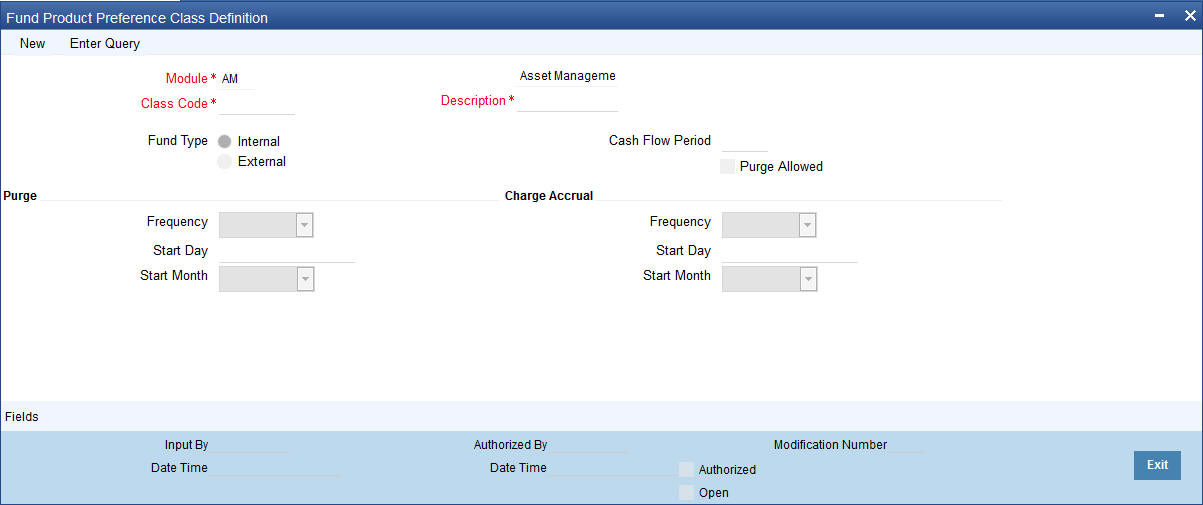
Task: Click the Fund Type label
Action: pos(178,141)
